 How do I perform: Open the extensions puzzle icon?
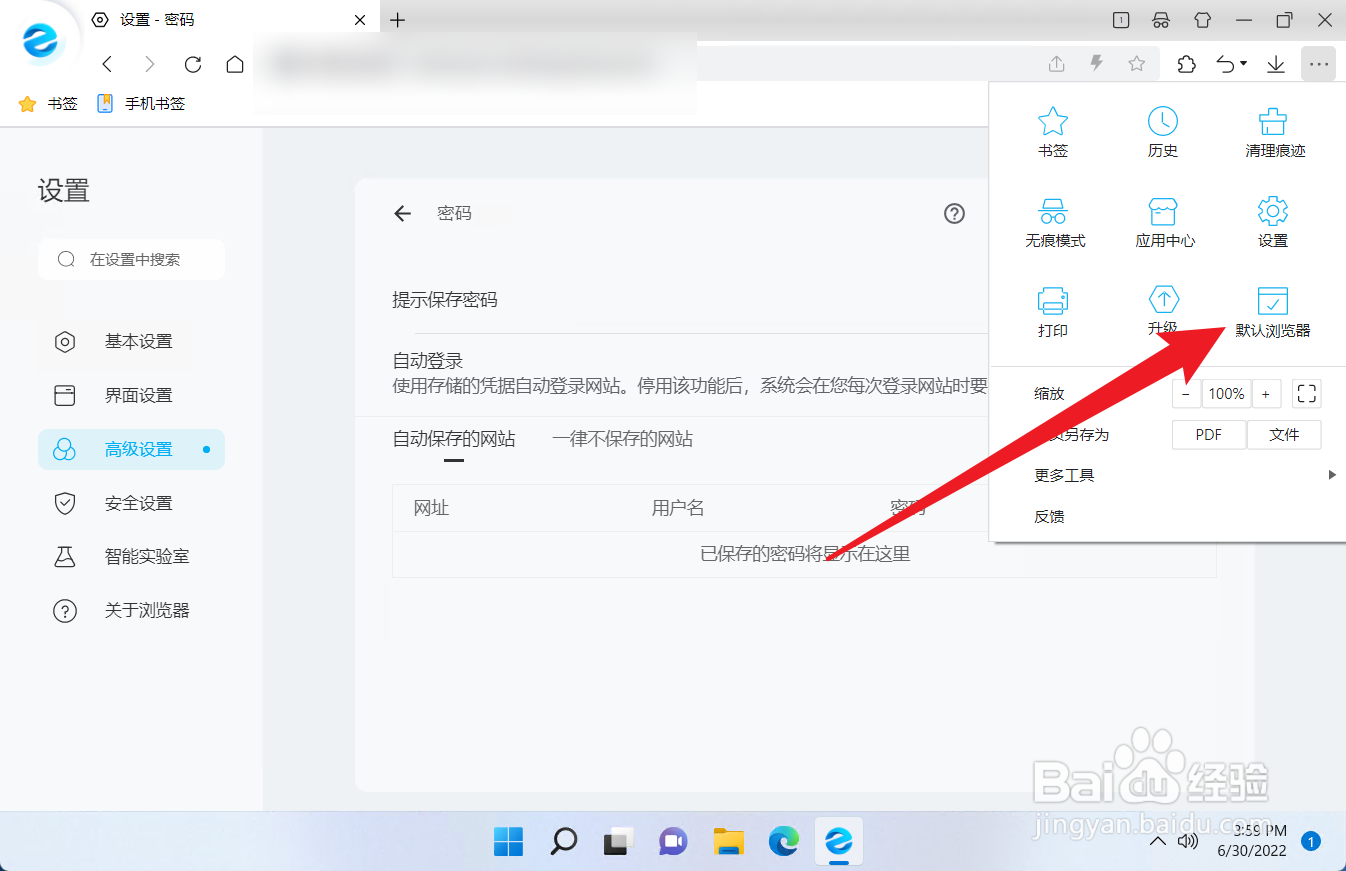pyautogui.click(x=1186, y=64)
